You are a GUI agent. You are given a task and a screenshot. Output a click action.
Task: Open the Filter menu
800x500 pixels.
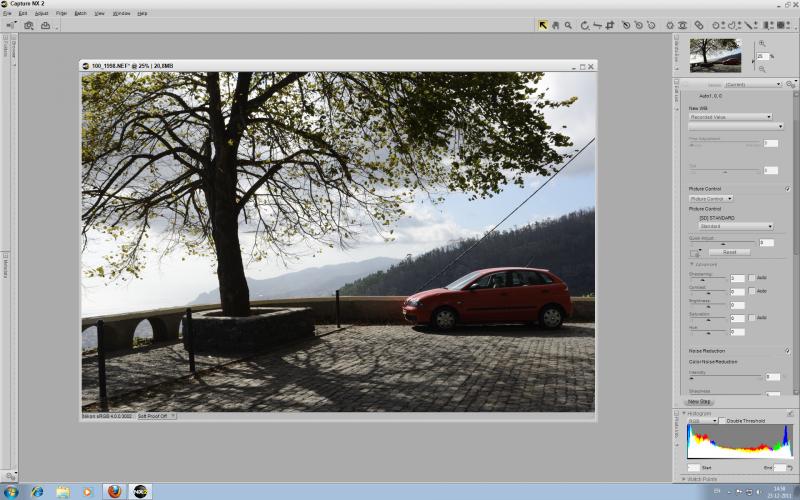(61, 13)
